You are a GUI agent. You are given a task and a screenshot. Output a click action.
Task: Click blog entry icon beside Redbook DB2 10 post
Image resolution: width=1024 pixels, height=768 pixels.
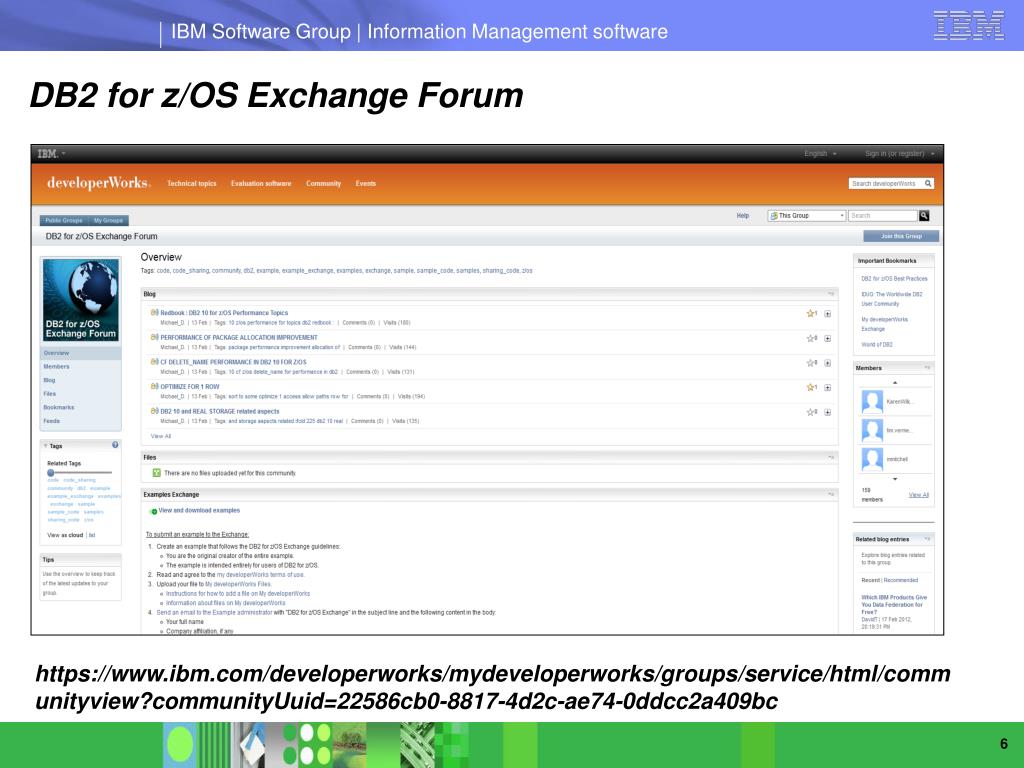[x=154, y=313]
